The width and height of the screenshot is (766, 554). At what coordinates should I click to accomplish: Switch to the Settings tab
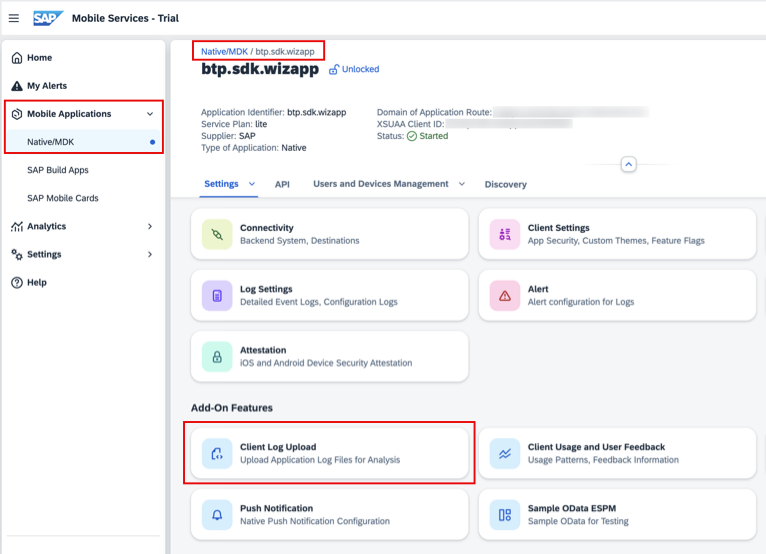point(221,184)
